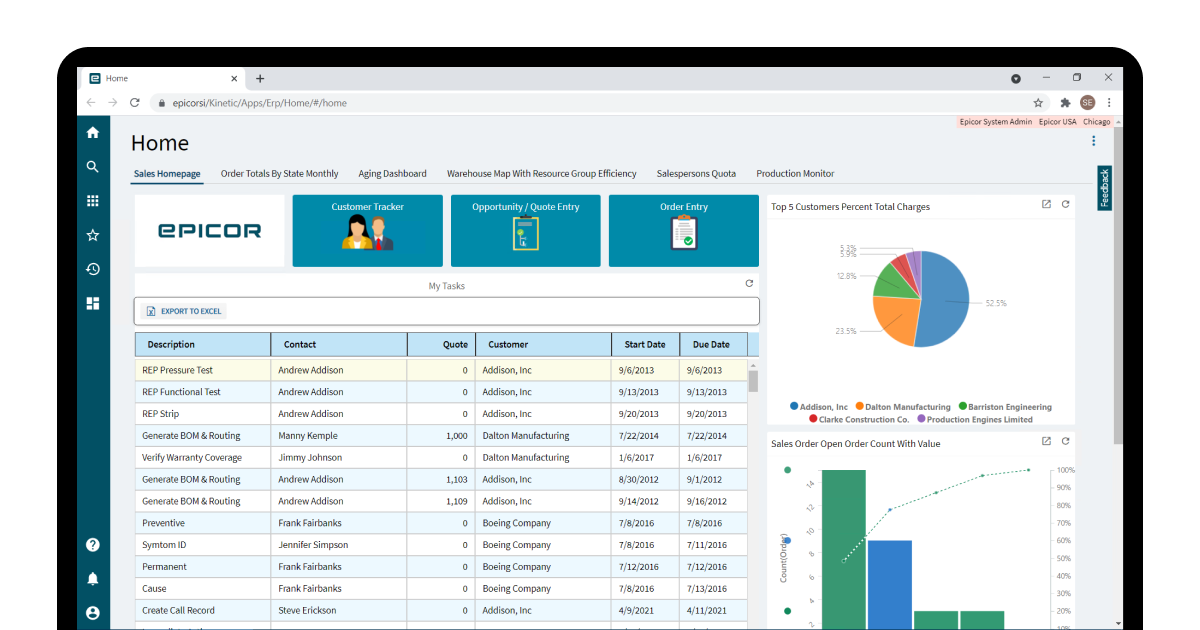Screen dimensions: 1200x630
Task: Open the Home icon in left sidebar
Action: point(93,133)
